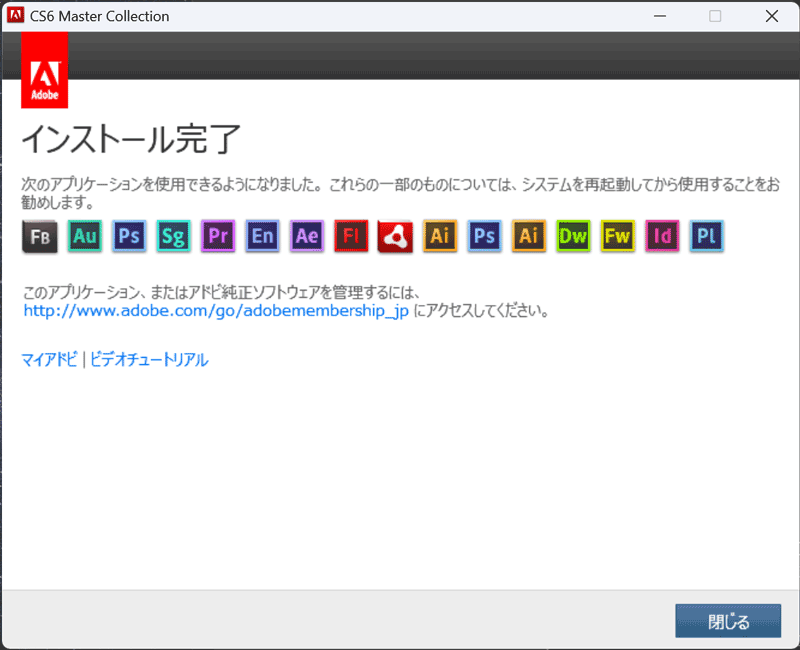Click the Encore (En) icon
The image size is (800, 650).
pos(262,236)
